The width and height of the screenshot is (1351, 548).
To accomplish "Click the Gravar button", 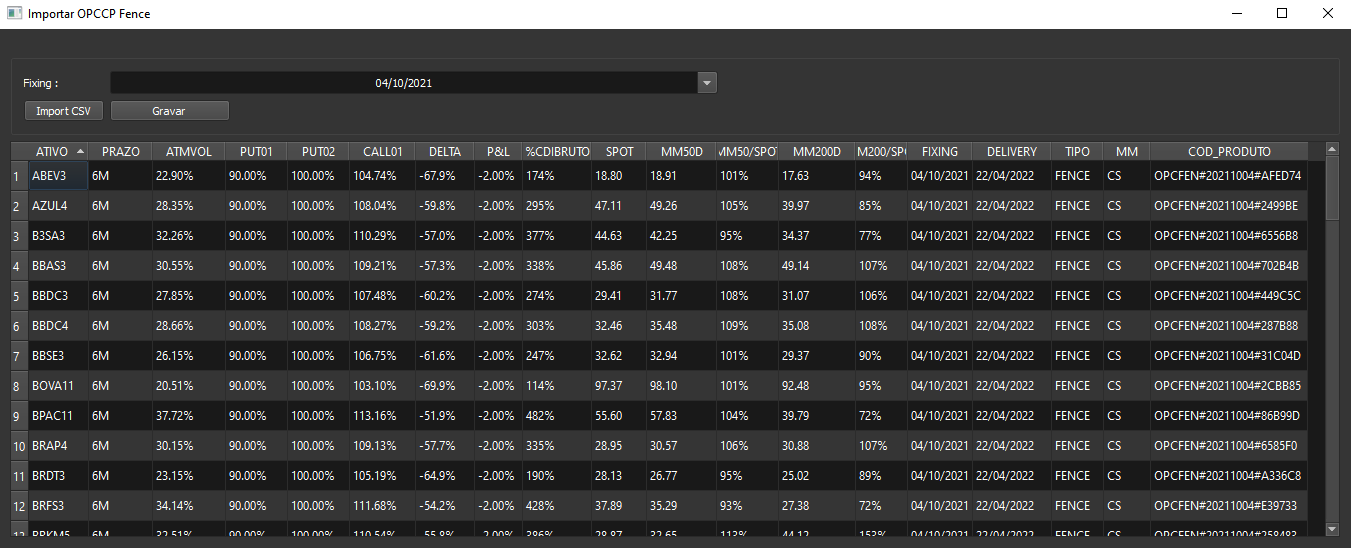I will point(169,111).
